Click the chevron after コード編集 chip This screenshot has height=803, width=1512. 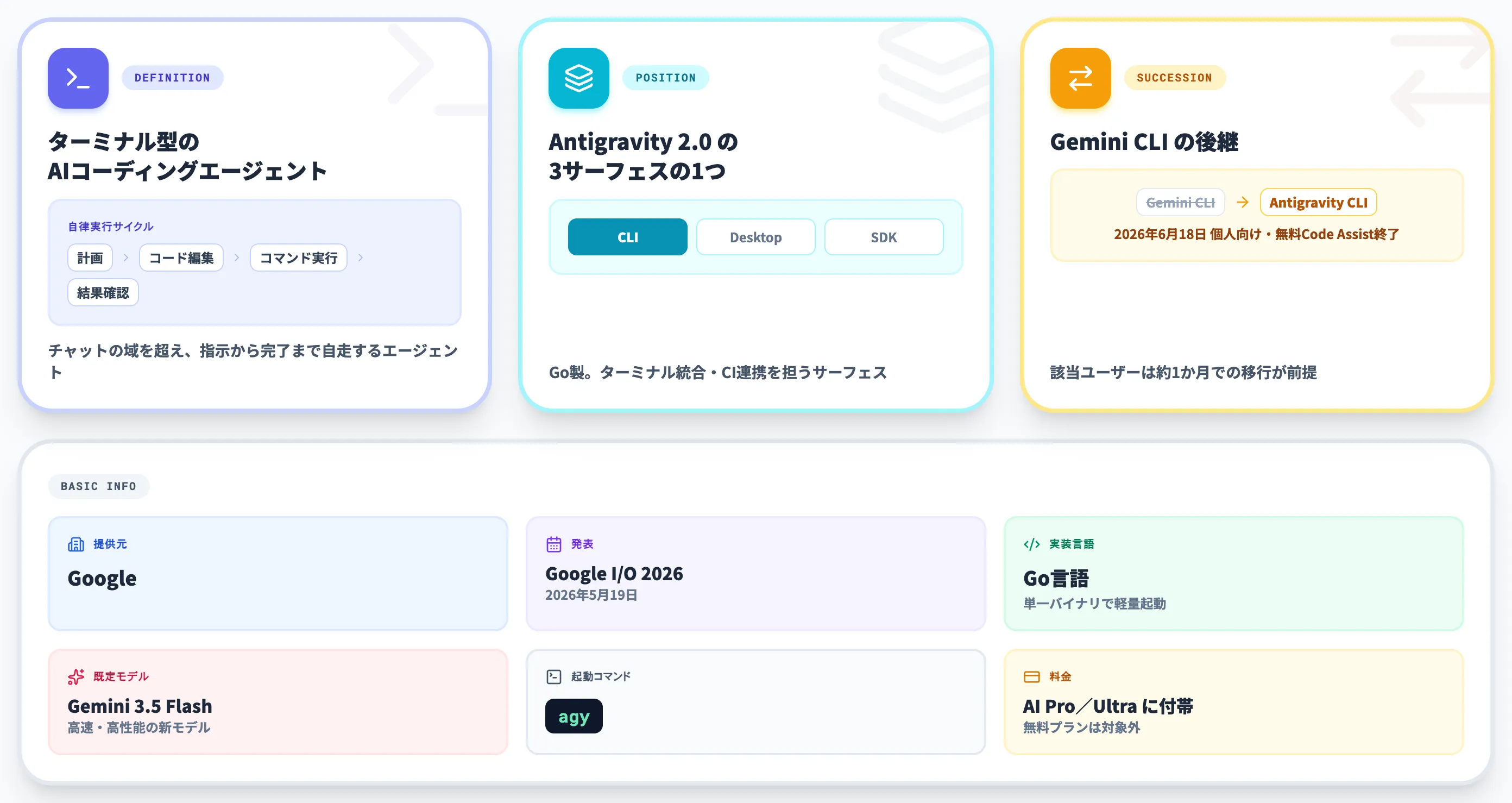(237, 258)
